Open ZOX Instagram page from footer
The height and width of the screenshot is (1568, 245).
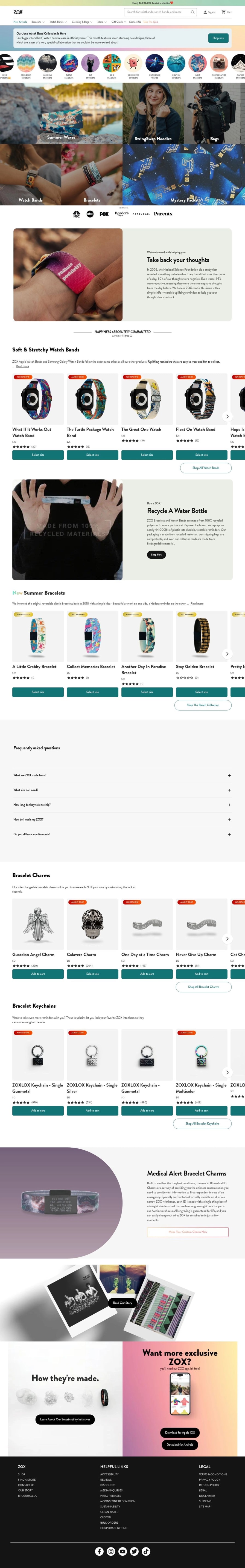[111, 1551]
